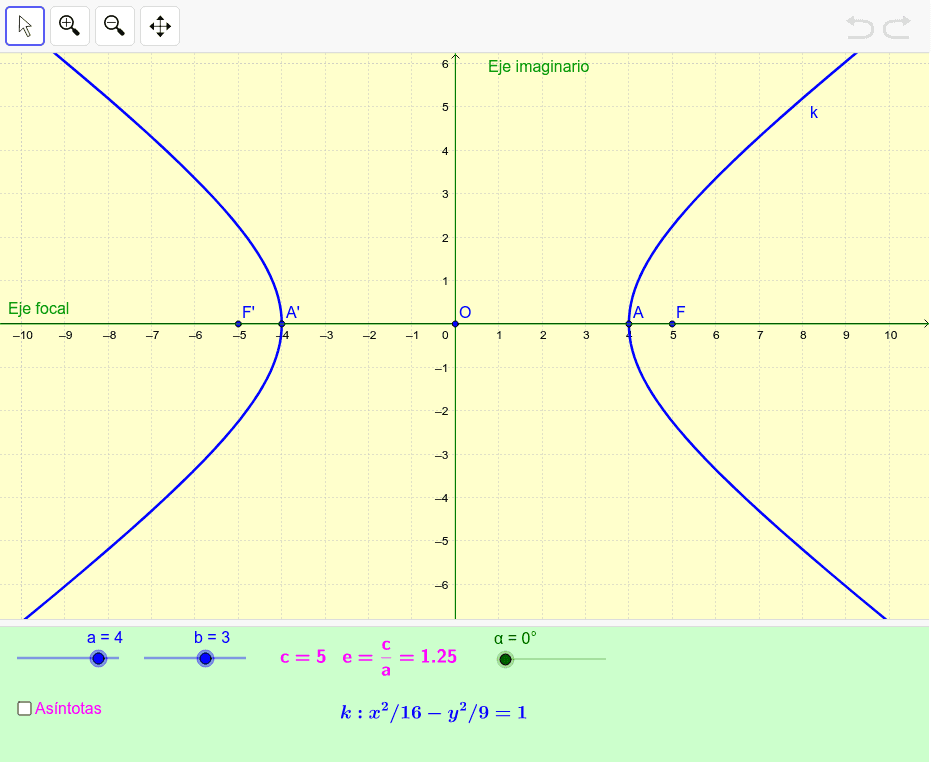Click the c = 5 text
Image resolution: width=931 pixels, height=764 pixels.
click(303, 657)
